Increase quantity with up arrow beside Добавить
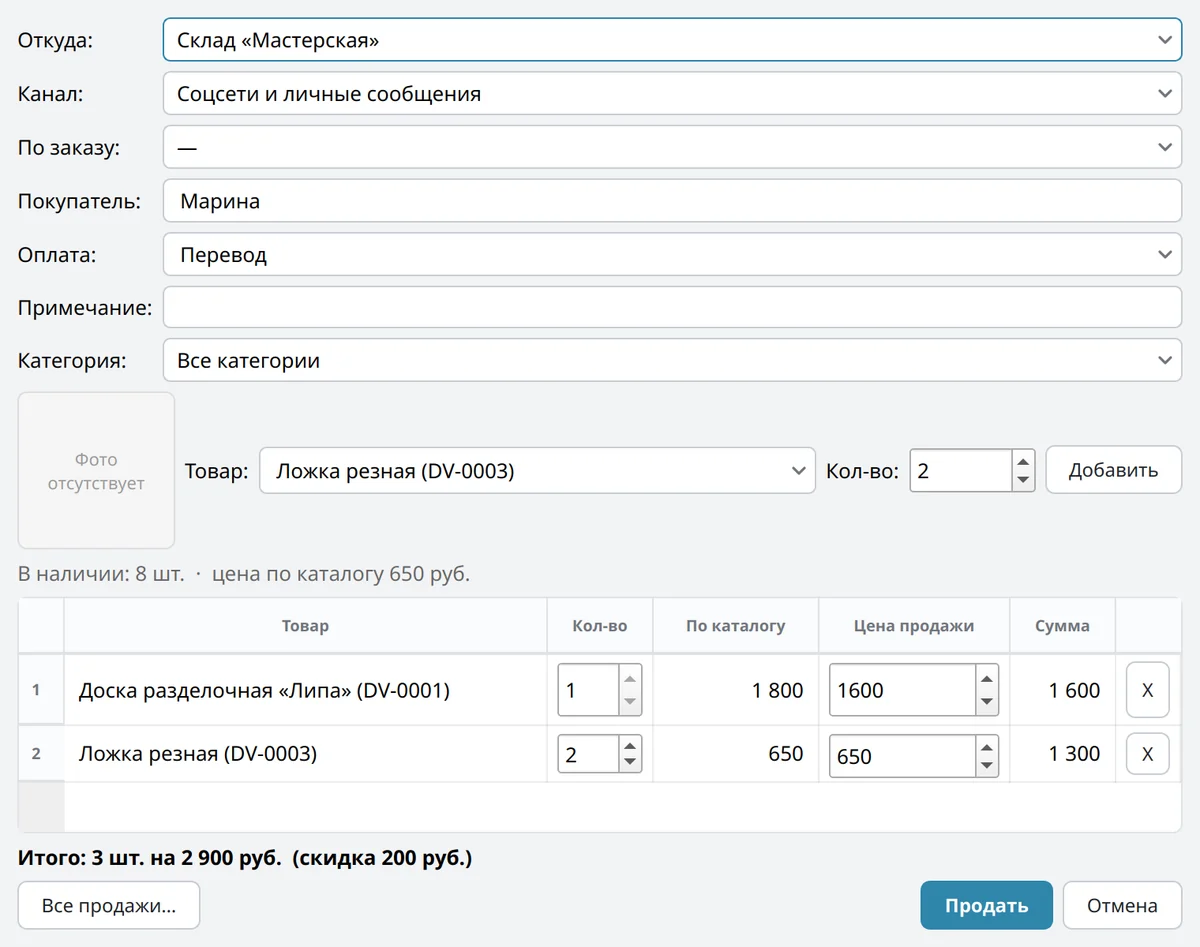This screenshot has height=947, width=1200. pyautogui.click(x=1023, y=461)
